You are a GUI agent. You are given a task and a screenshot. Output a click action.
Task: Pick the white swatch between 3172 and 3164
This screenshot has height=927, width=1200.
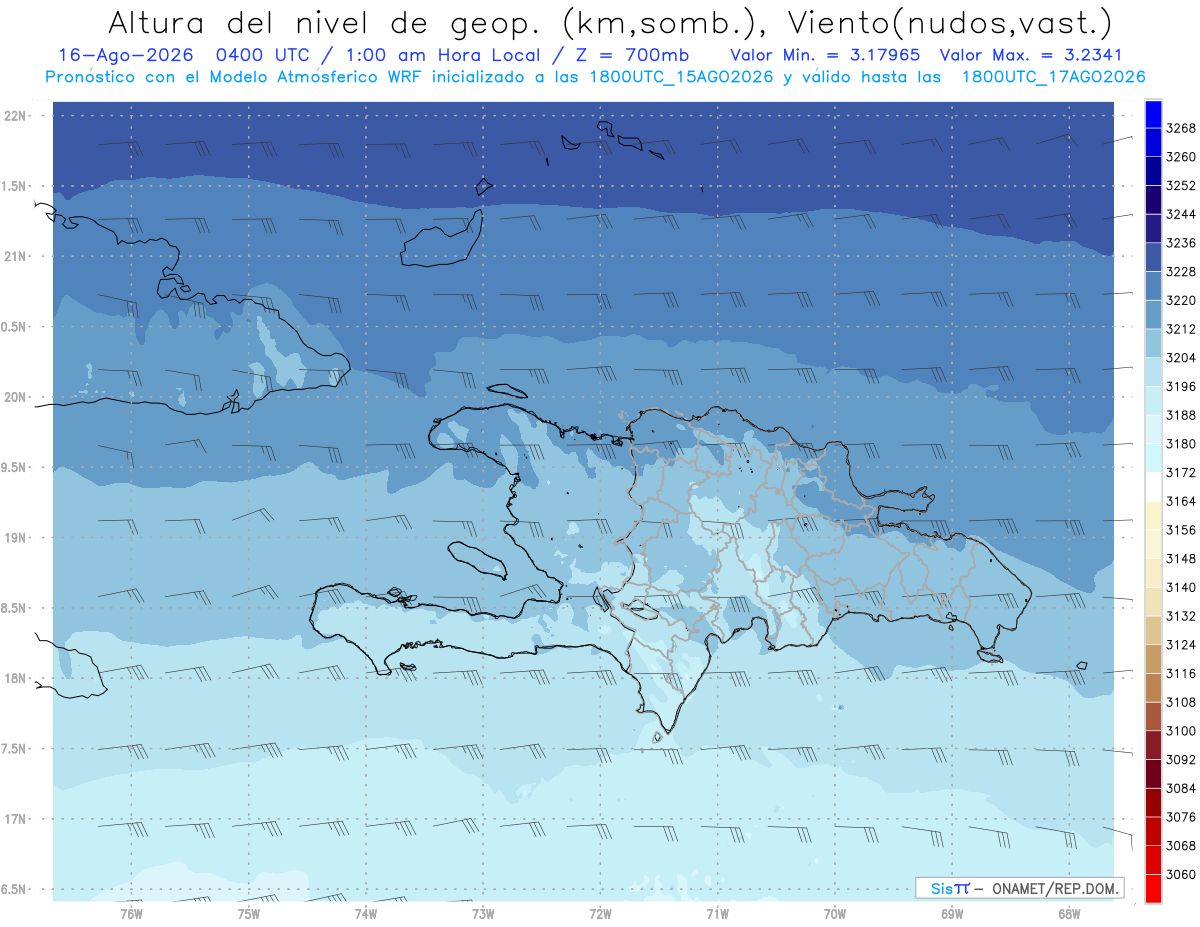(1153, 487)
